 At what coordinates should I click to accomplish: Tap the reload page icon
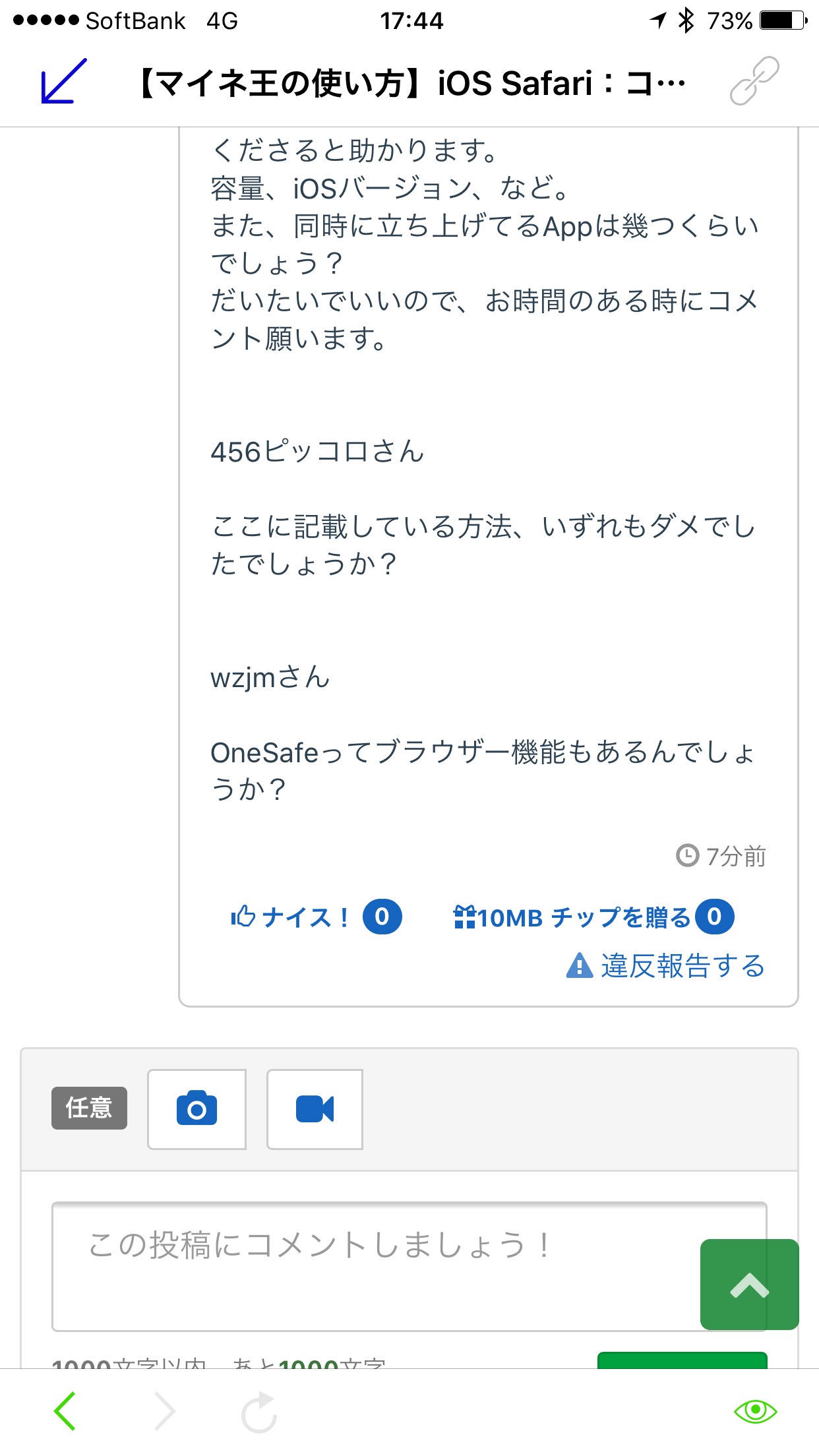click(258, 1412)
